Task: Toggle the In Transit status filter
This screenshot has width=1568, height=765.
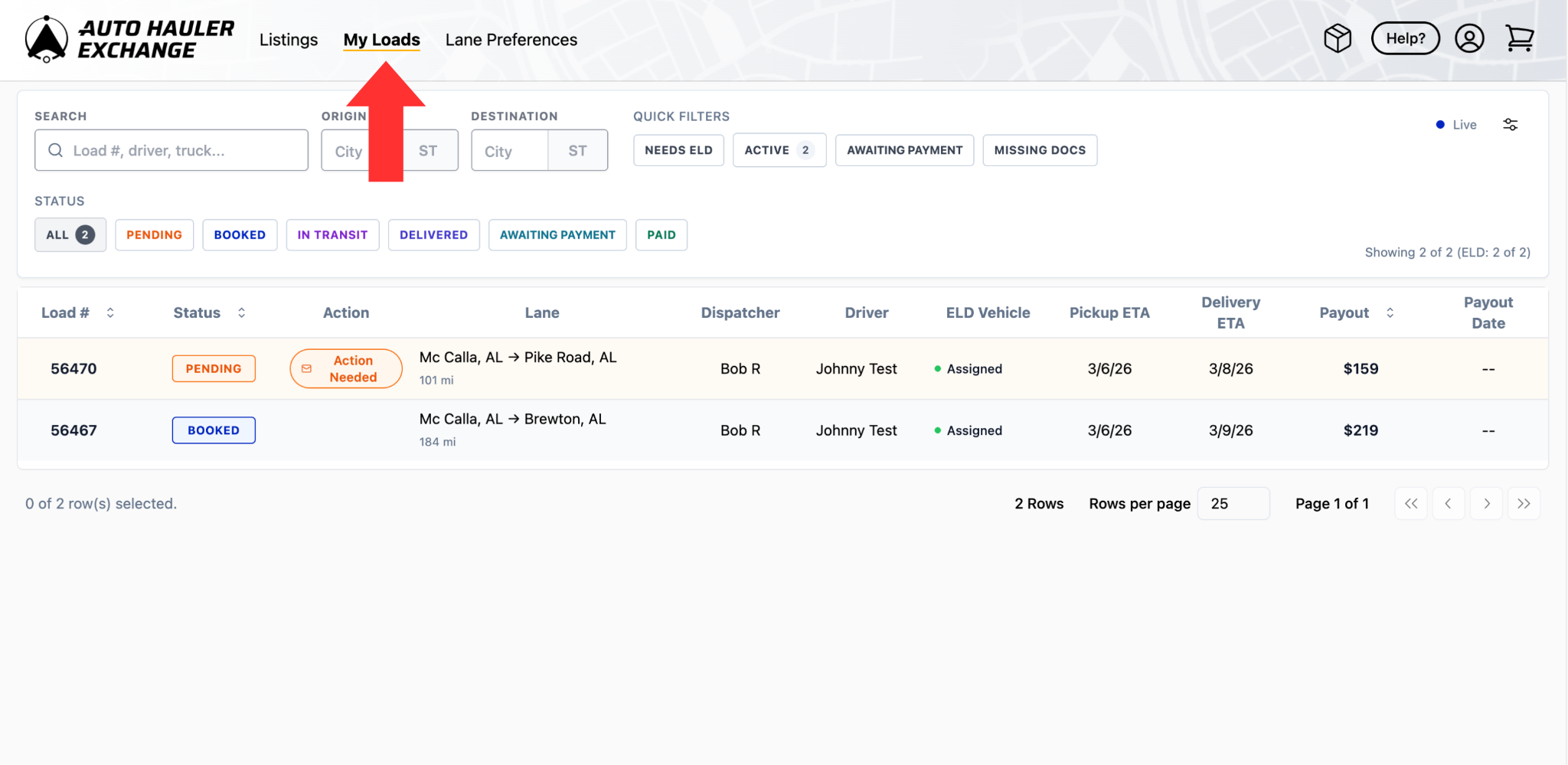Action: [332, 235]
